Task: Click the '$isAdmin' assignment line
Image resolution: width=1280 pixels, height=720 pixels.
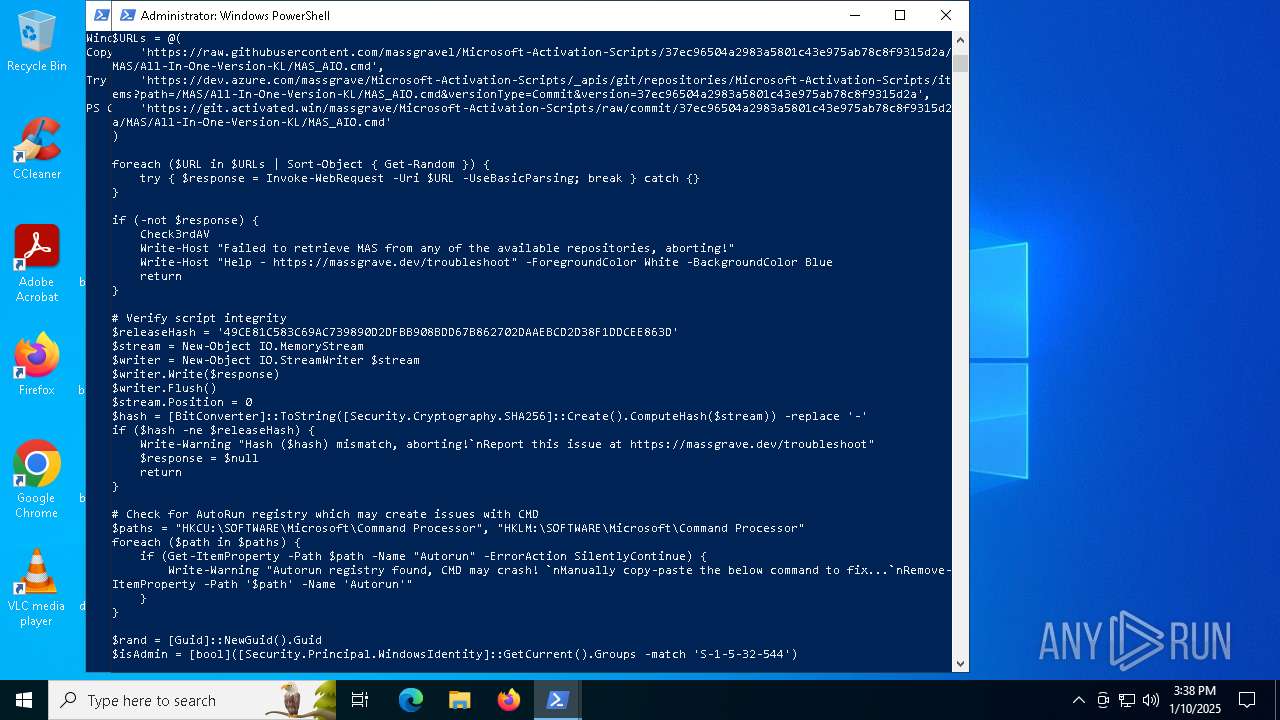Action: [x=455, y=654]
